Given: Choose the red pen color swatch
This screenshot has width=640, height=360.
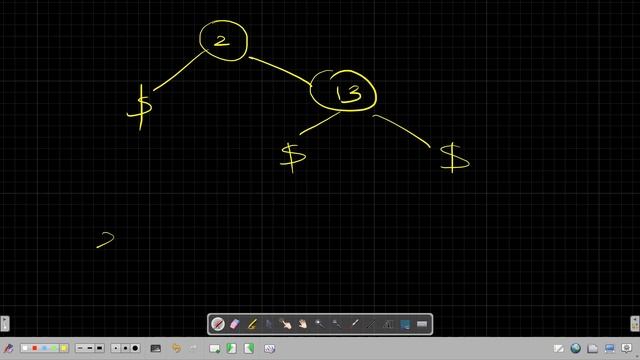Looking at the screenshot, I should [x=35, y=348].
